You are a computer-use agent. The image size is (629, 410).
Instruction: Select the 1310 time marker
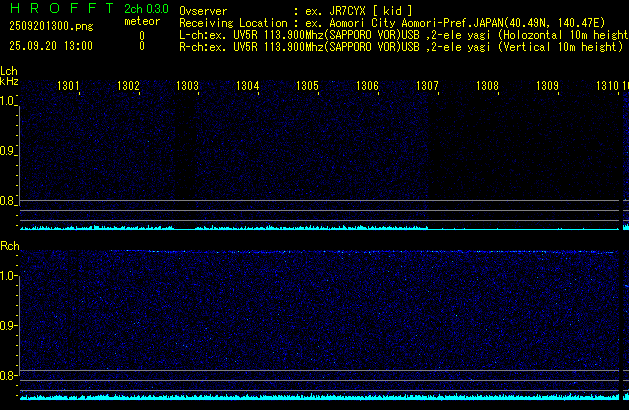(x=606, y=87)
